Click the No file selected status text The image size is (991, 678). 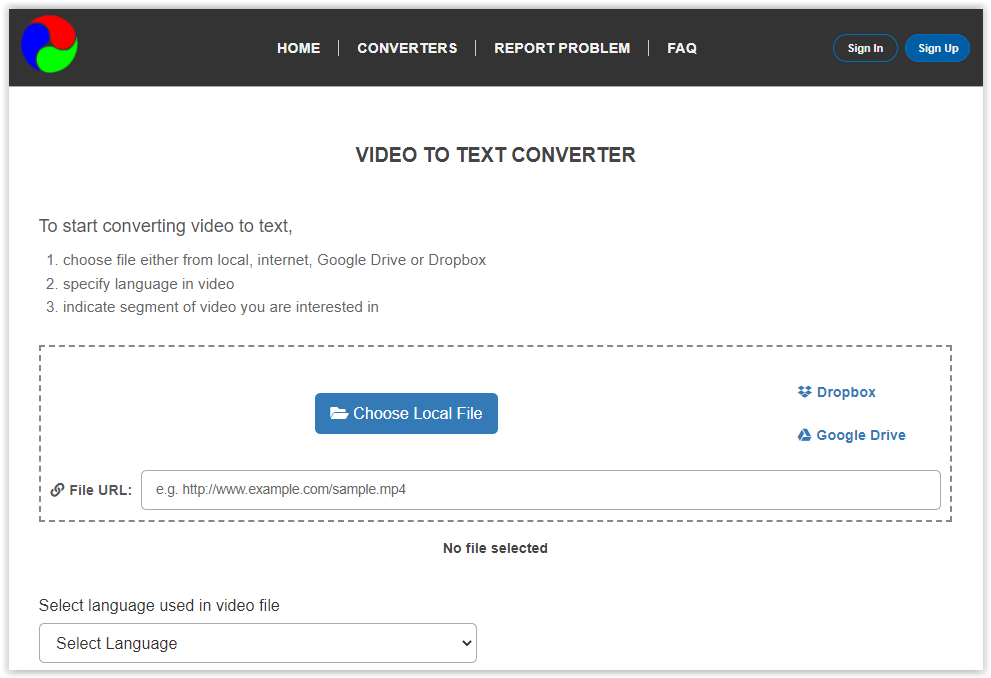[x=496, y=548]
